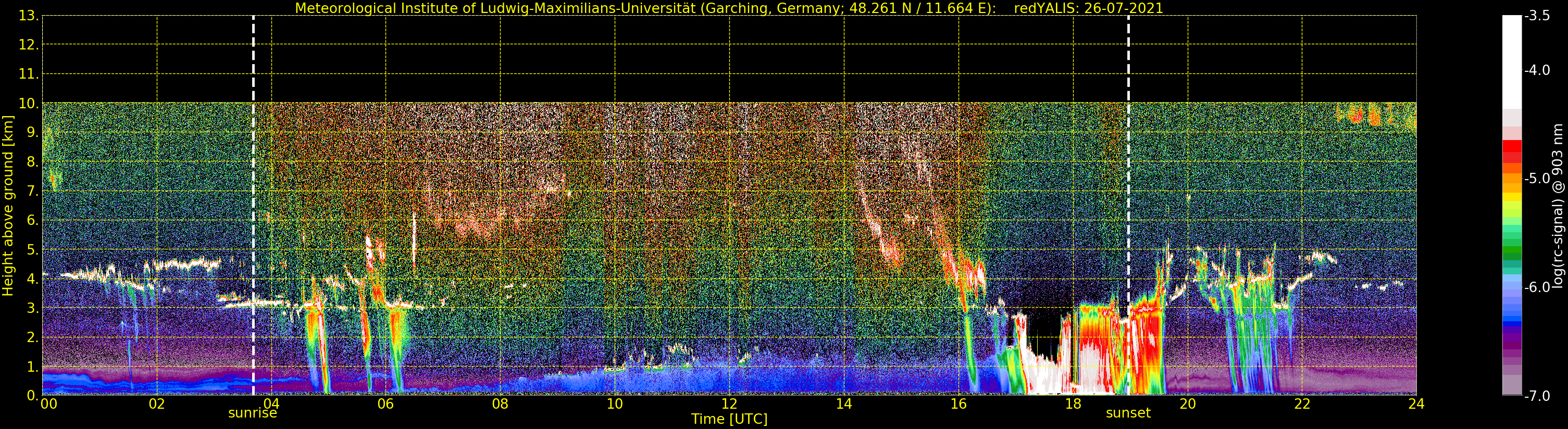Click the '2.' height axis tick label
The width and height of the screenshot is (1568, 429).
coord(33,337)
